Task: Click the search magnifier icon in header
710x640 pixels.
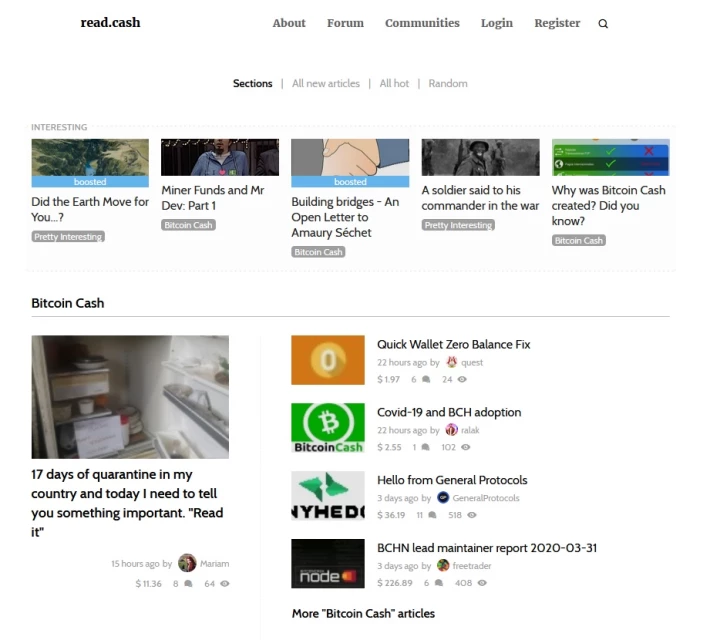Action: 603,24
